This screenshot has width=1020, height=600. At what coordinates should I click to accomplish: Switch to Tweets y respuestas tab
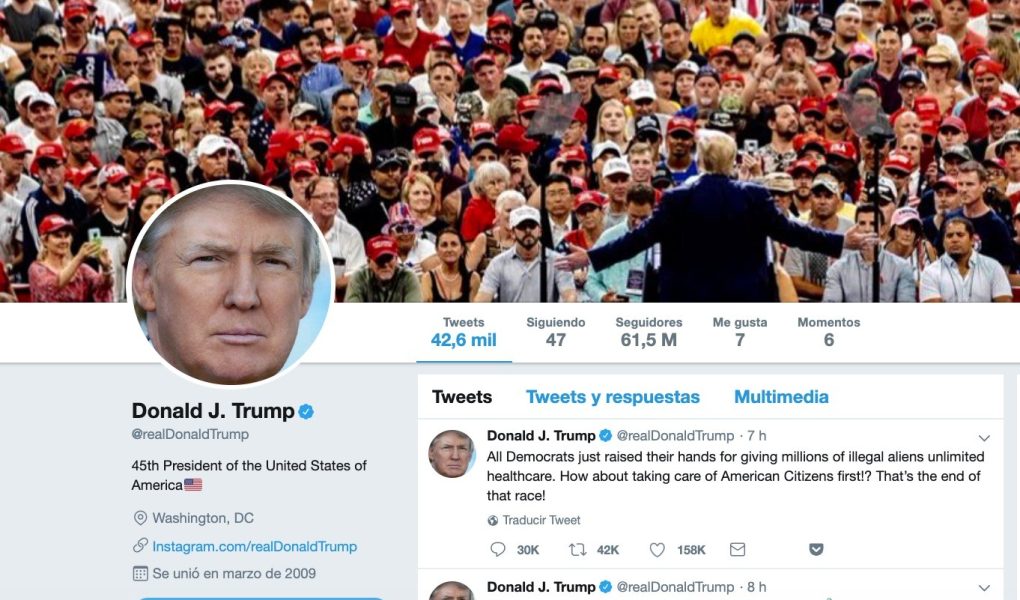pos(613,397)
